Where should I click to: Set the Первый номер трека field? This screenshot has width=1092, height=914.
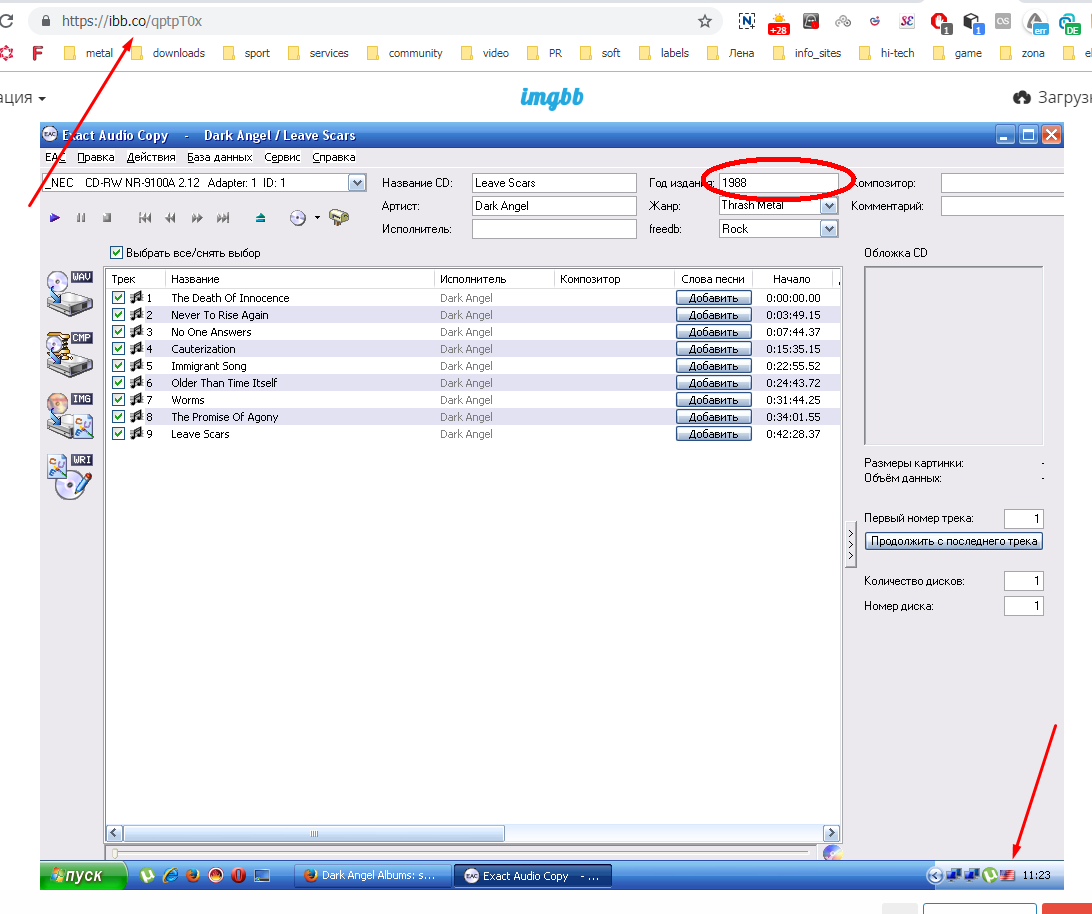pos(1024,518)
